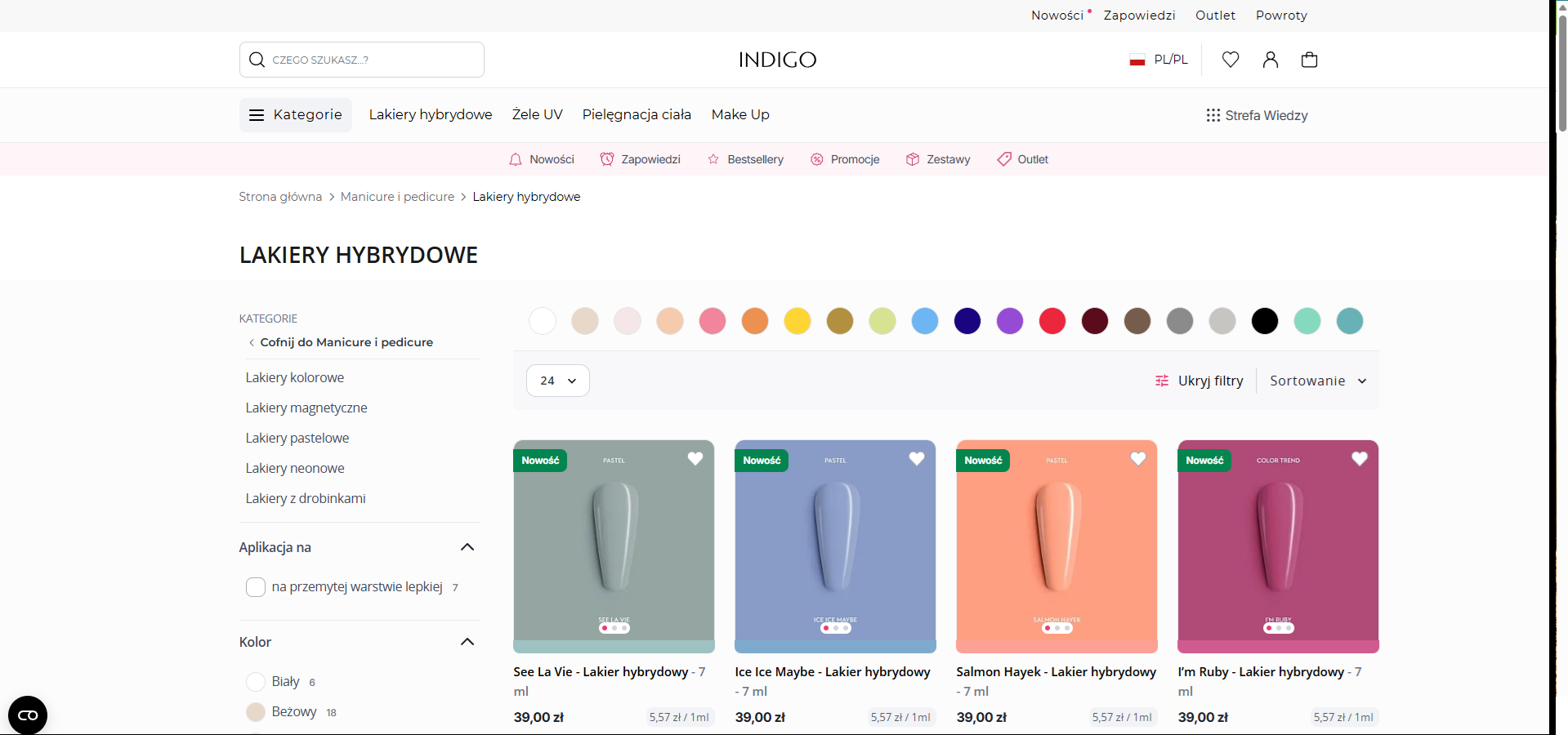
Task: Open Żele UV menu item
Action: coord(538,115)
